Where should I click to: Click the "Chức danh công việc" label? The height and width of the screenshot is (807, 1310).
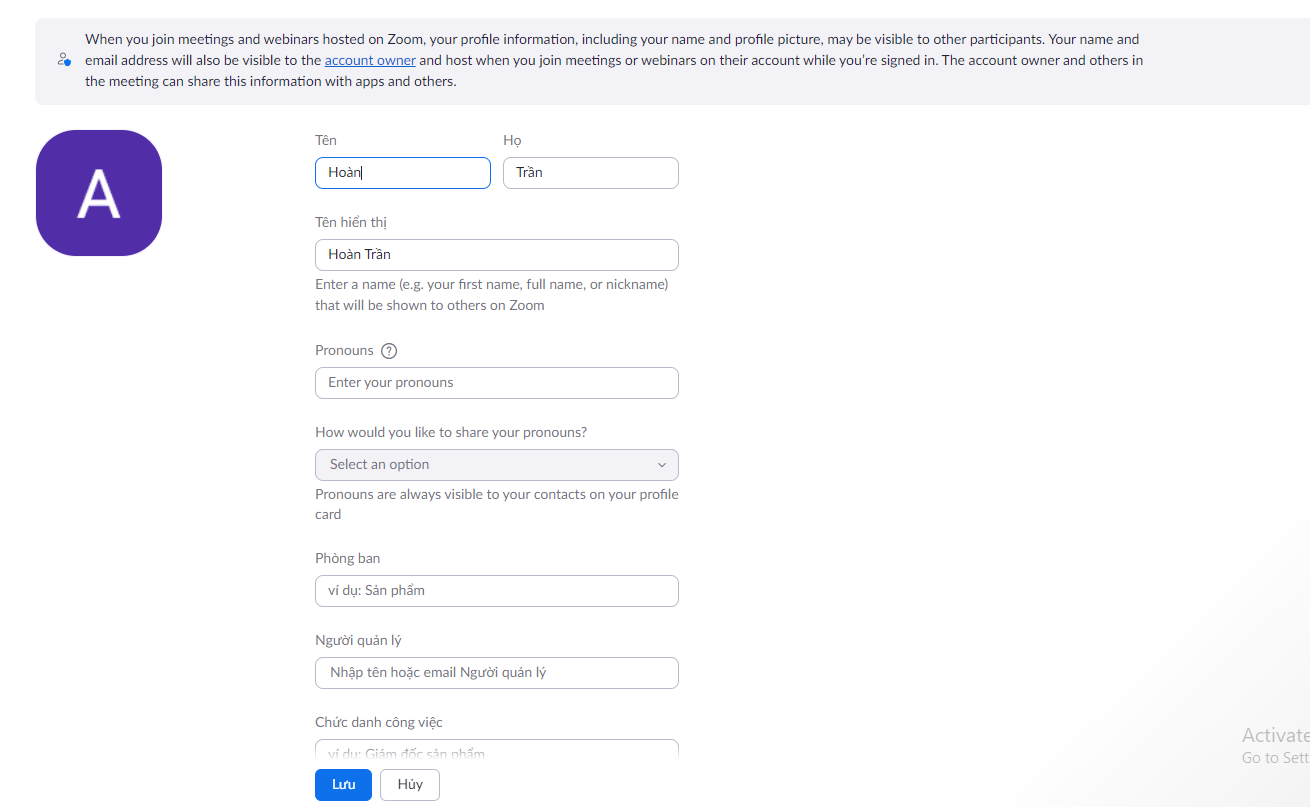(x=378, y=722)
